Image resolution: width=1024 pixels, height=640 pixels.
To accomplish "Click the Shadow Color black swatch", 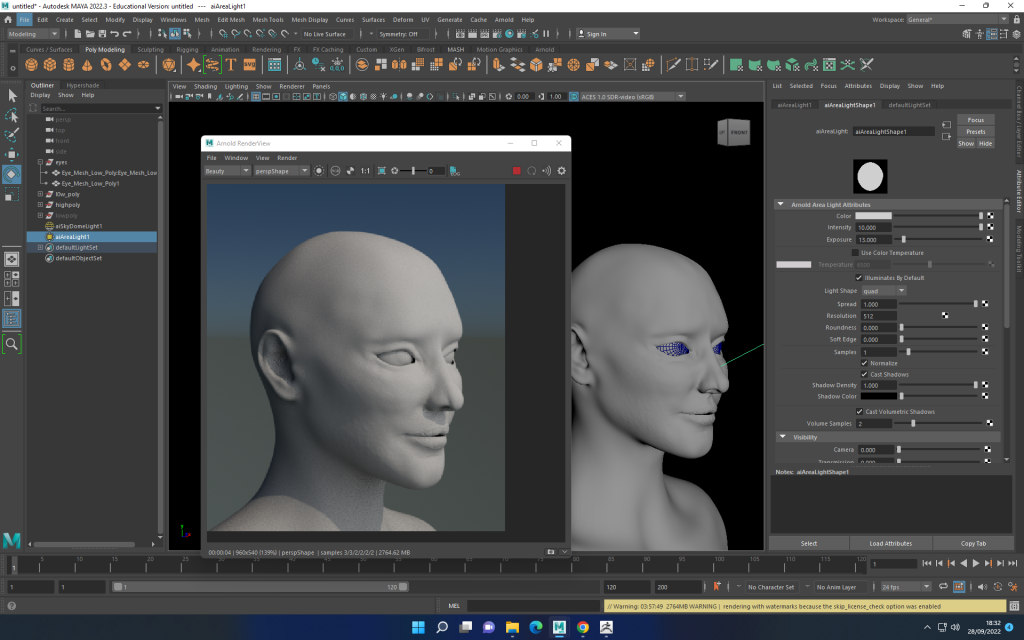I will coord(879,396).
